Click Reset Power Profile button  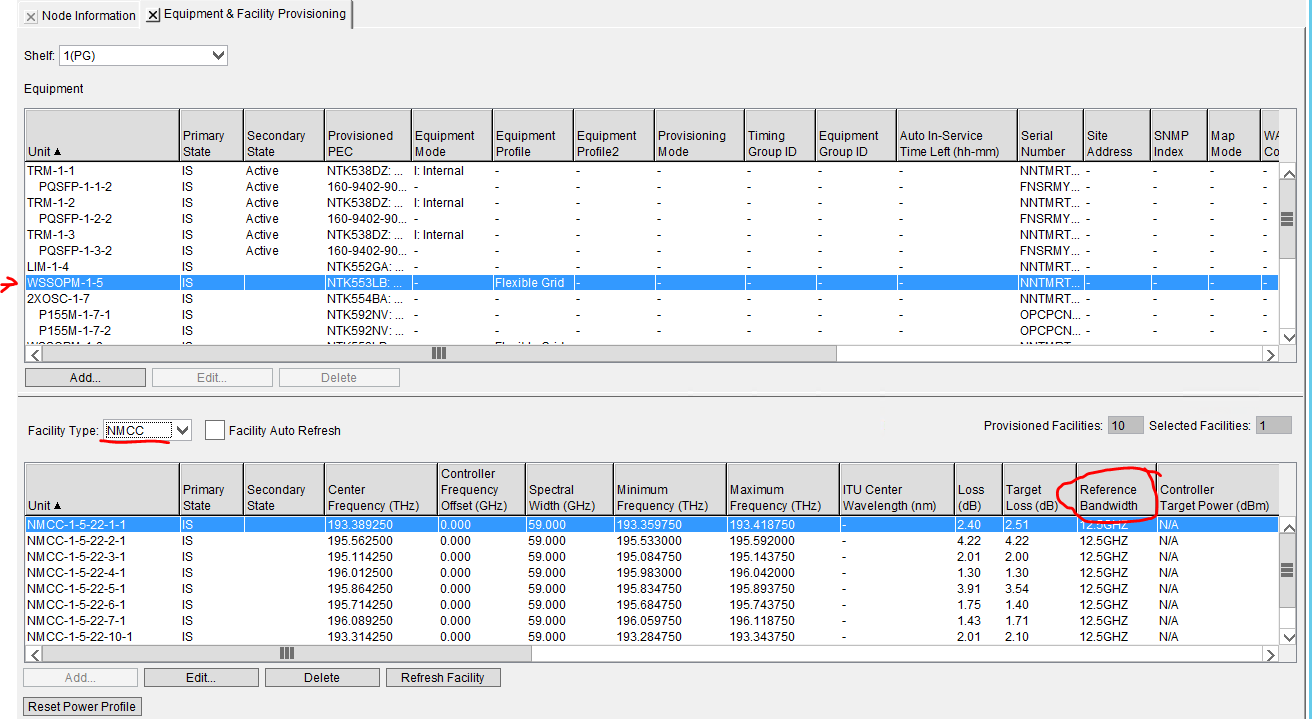click(x=82, y=706)
